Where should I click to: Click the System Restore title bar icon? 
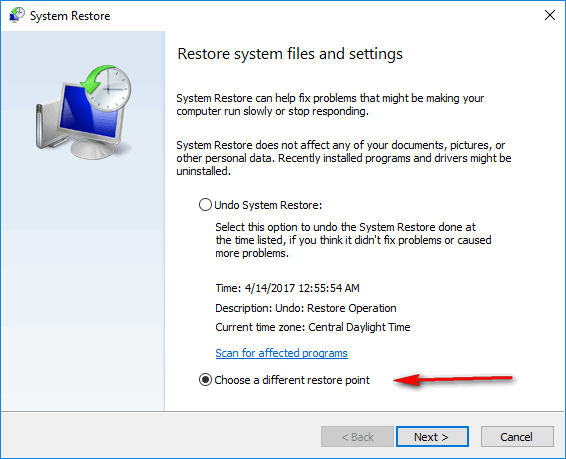17,16
